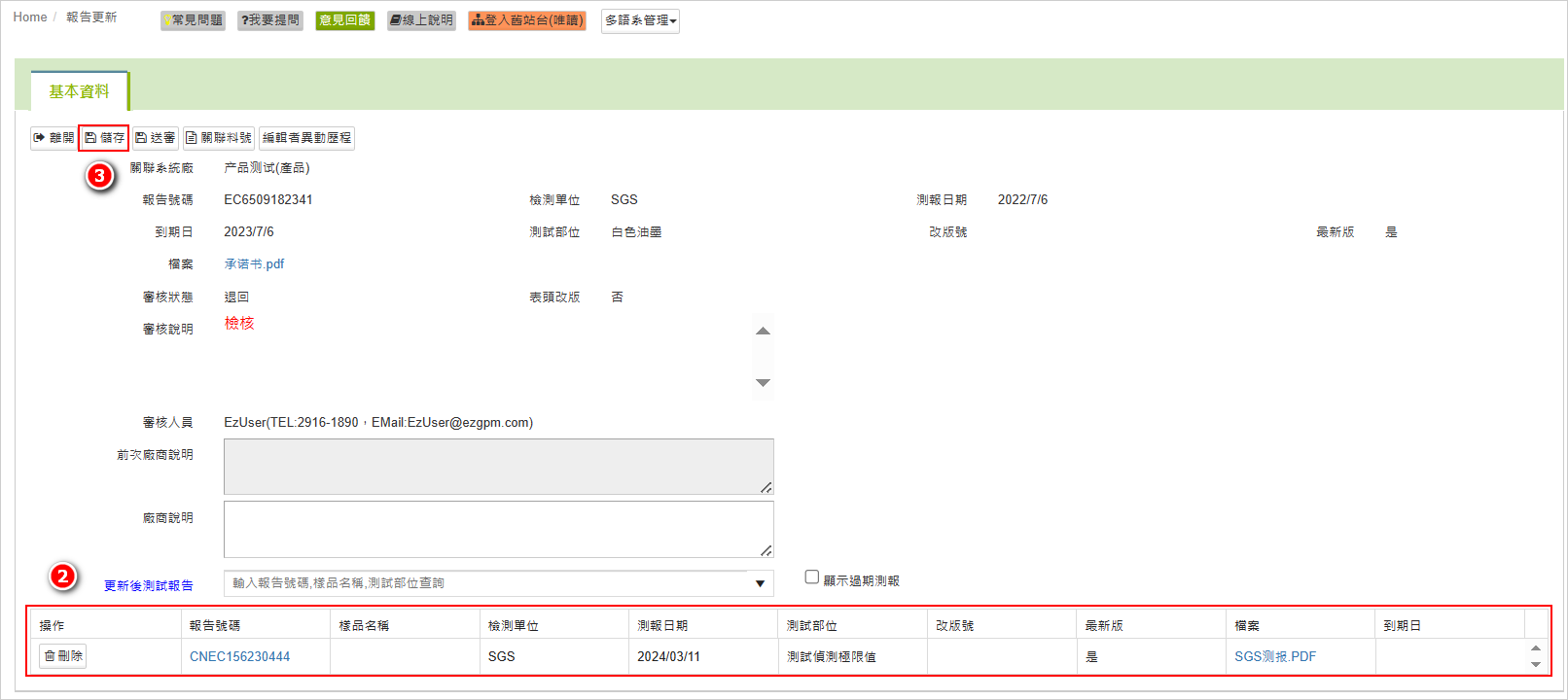Click the 白色油墨 test part value
Viewport: 1568px width, 700px height.
point(636,232)
